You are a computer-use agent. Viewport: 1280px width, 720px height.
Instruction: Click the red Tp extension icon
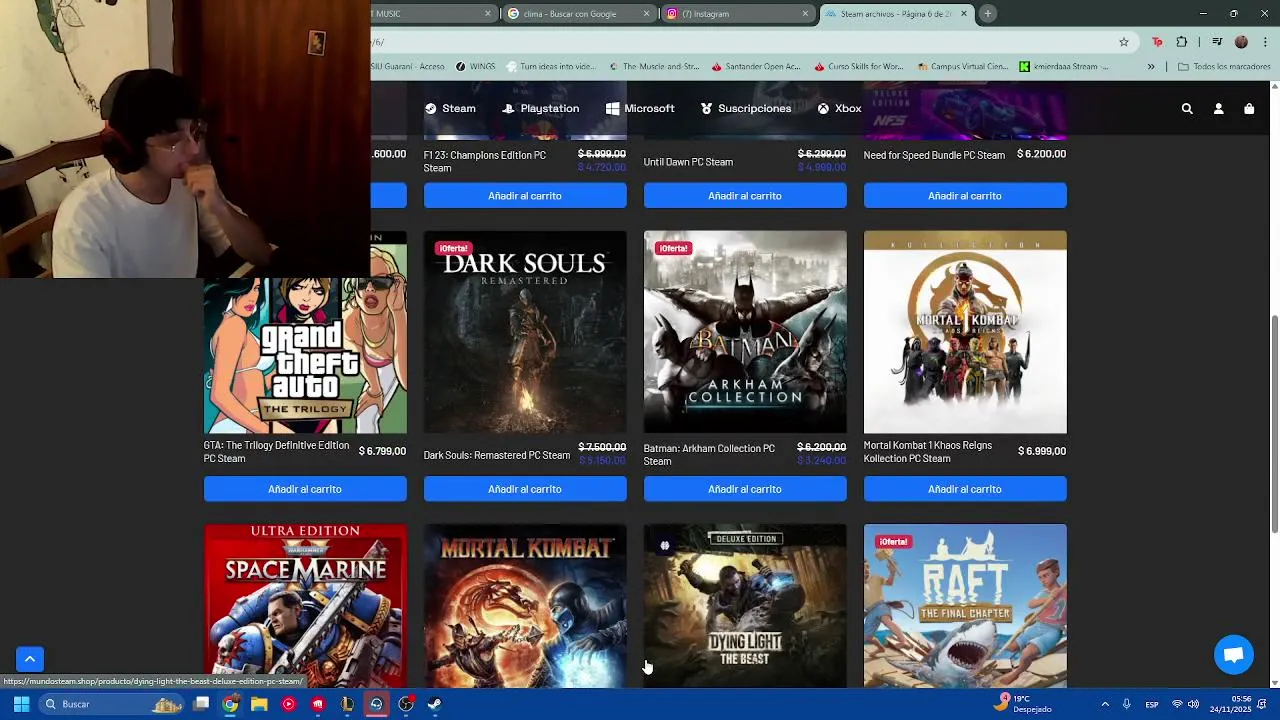(1157, 42)
